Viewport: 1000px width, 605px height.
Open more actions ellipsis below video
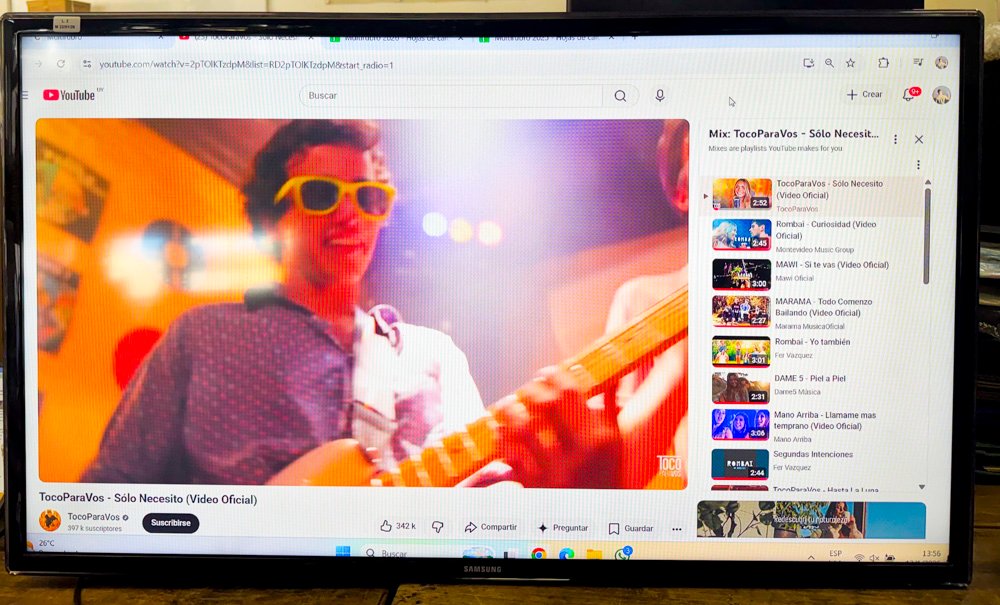(677, 529)
